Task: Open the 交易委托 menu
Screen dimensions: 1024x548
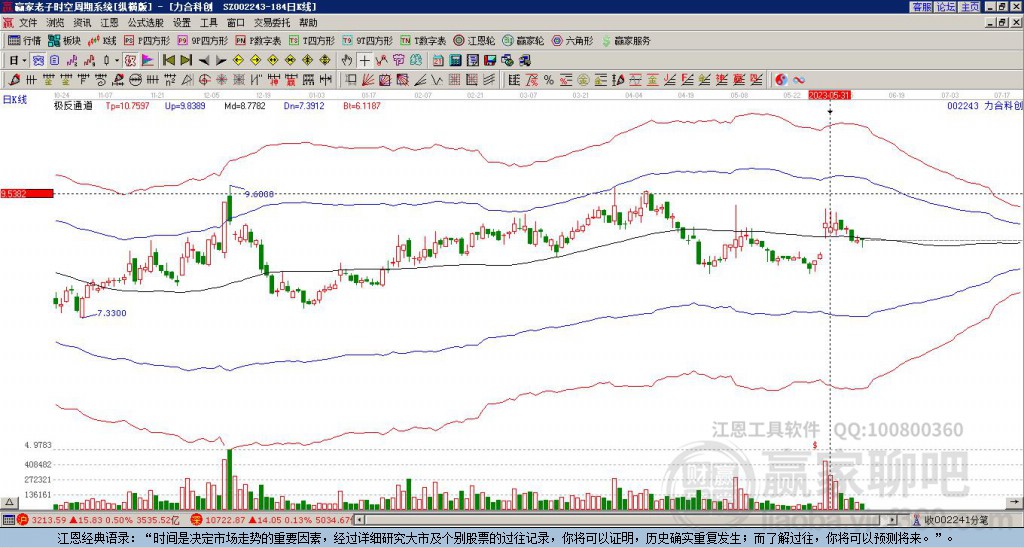Action: [x=272, y=23]
